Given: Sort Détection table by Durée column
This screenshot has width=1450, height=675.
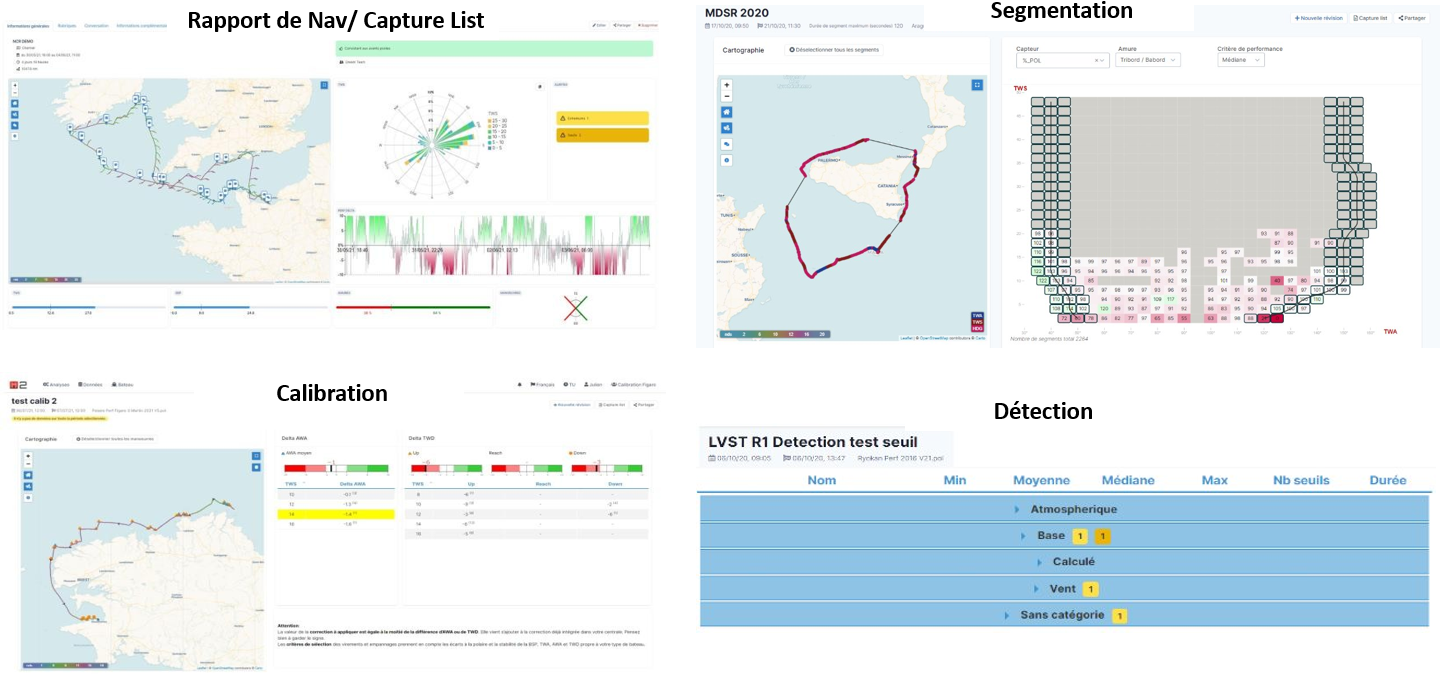Looking at the screenshot, I should coord(1388,480).
